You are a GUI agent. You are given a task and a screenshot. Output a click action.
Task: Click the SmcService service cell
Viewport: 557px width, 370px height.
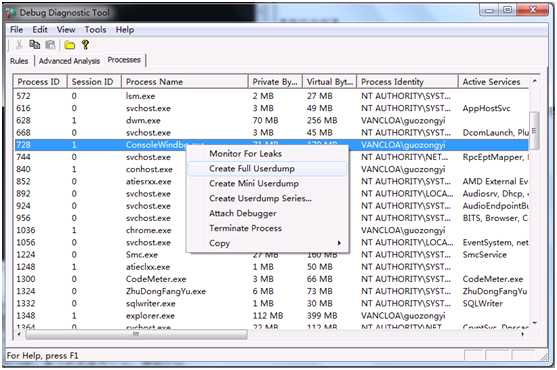[485, 255]
